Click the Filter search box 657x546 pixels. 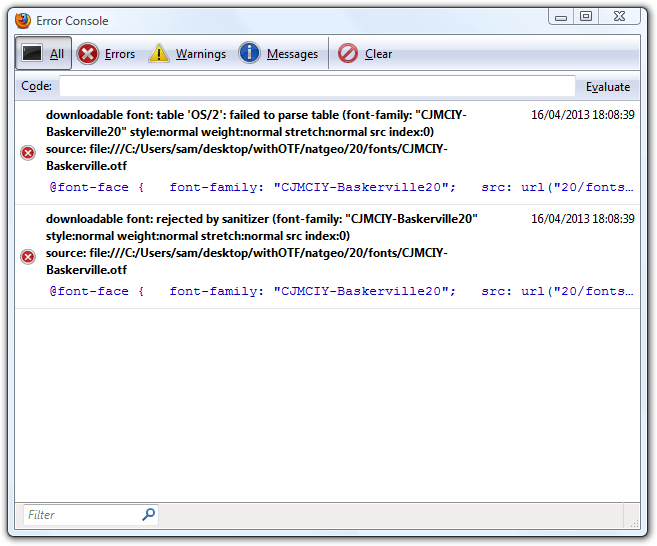82,515
